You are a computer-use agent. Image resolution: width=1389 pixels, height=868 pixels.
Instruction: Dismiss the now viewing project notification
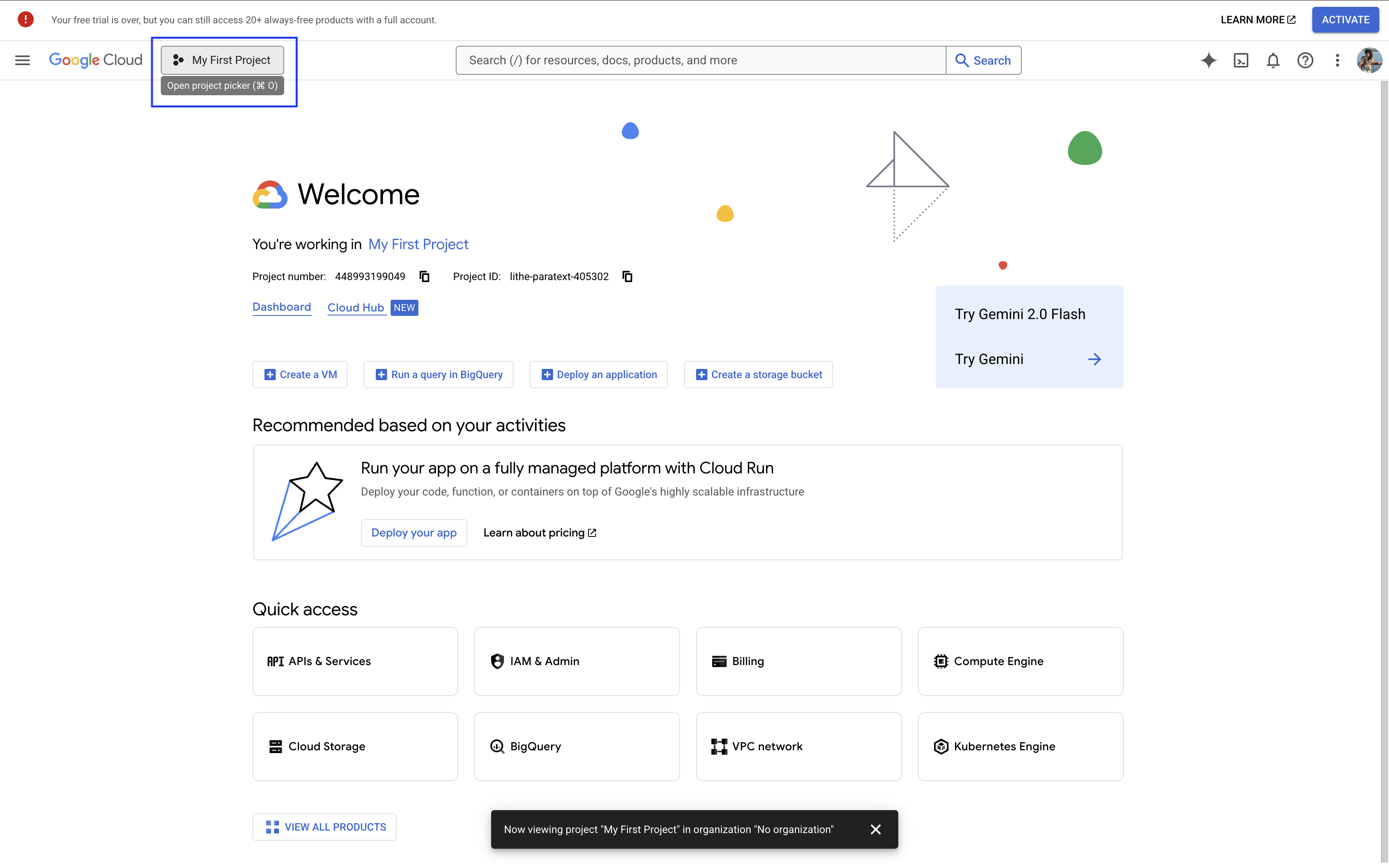tap(875, 829)
